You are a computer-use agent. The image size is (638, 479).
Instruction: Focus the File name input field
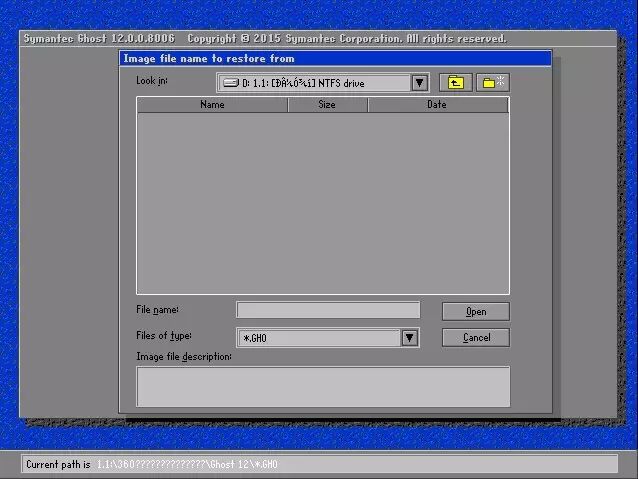[x=328, y=310]
